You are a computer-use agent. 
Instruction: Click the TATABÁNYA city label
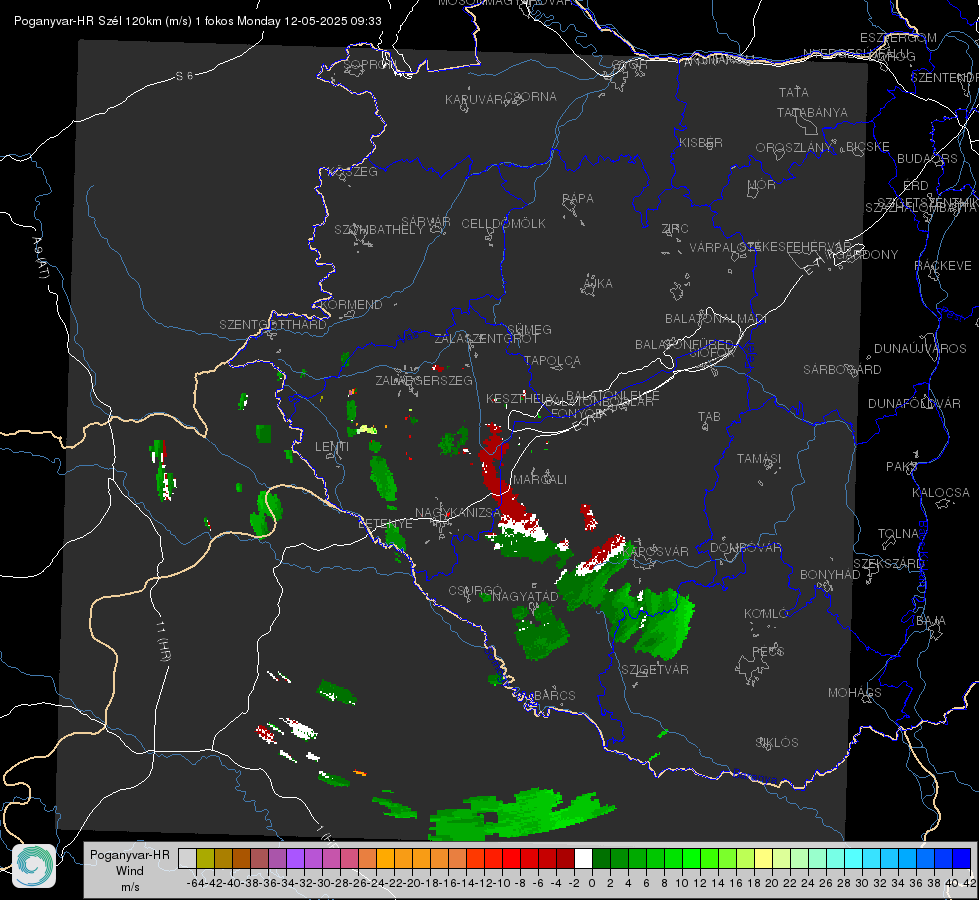pos(812,112)
